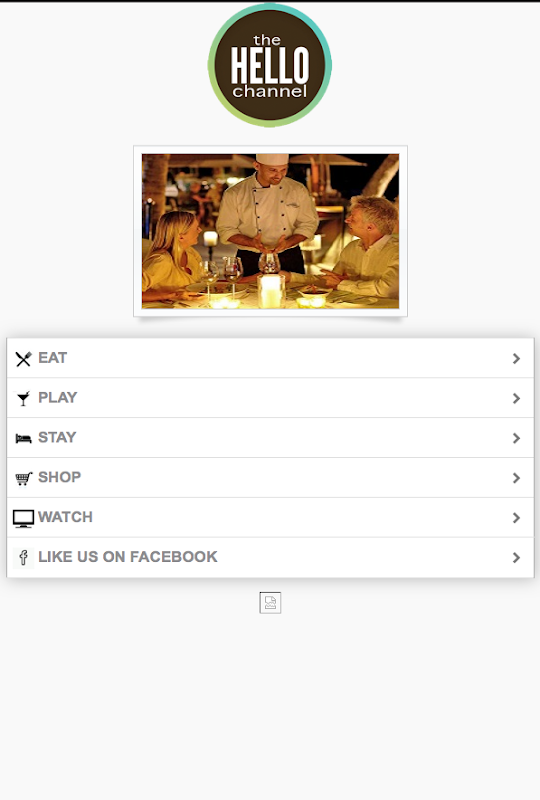This screenshot has height=800, width=540.
Task: Click the bed icon beside STAY
Action: [x=23, y=438]
